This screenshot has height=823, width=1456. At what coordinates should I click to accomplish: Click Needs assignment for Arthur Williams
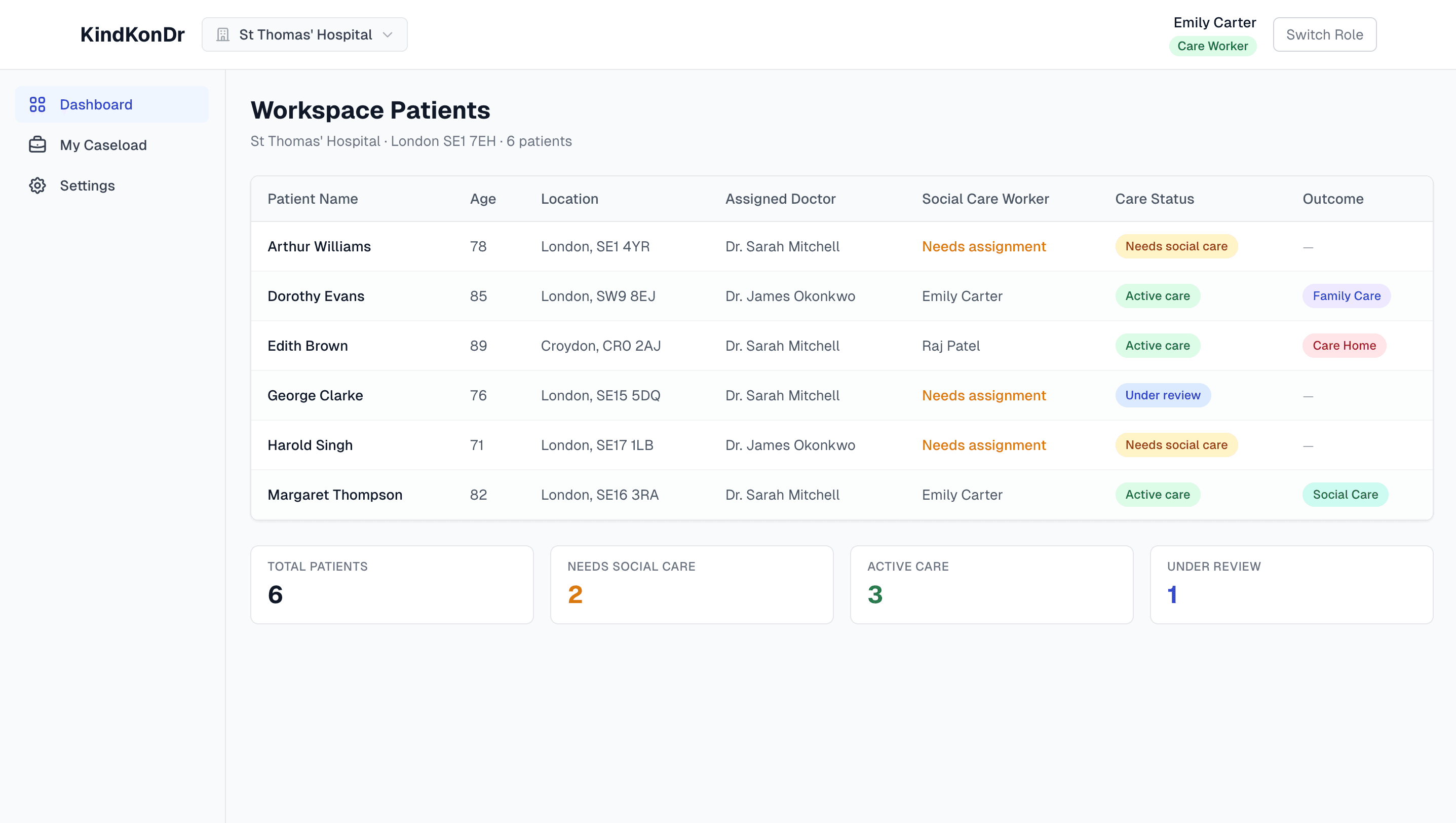[983, 246]
